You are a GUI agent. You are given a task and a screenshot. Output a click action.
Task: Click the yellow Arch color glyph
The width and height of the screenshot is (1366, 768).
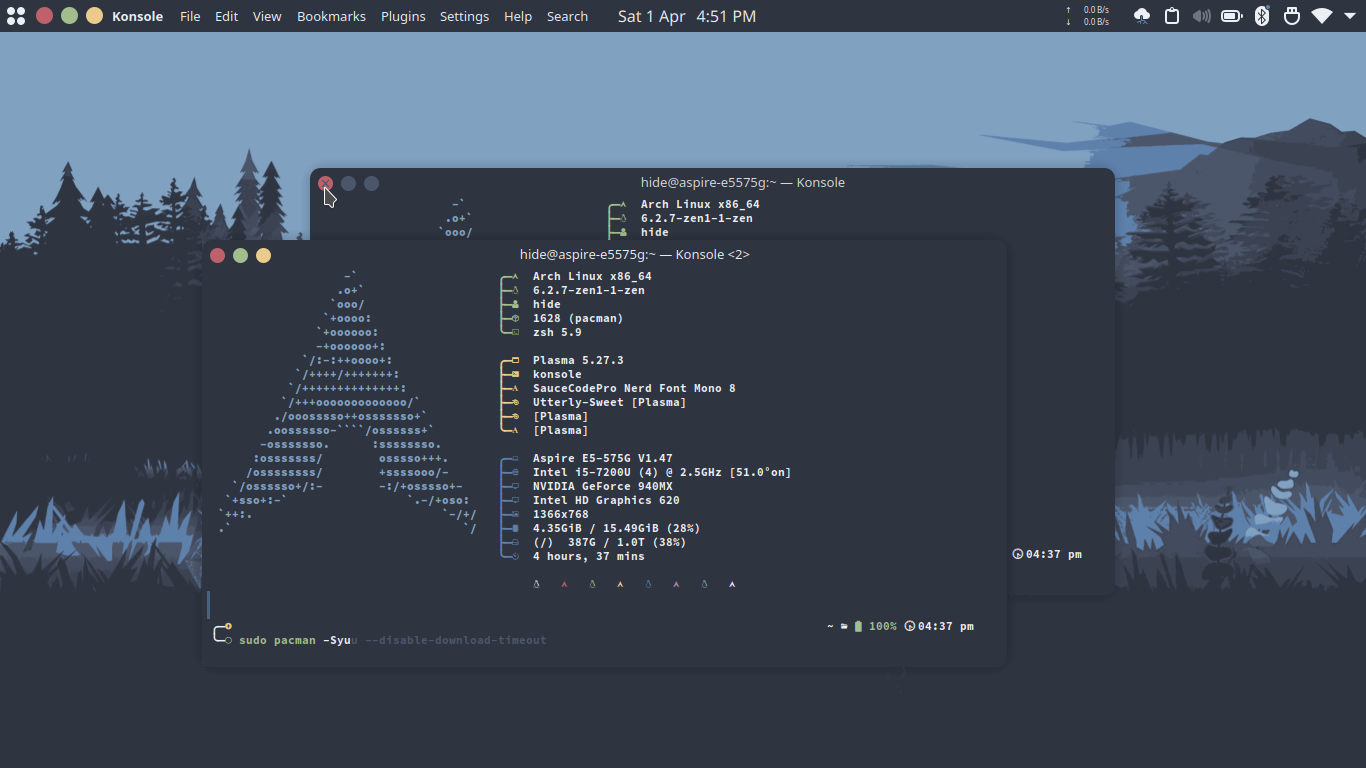tap(620, 584)
